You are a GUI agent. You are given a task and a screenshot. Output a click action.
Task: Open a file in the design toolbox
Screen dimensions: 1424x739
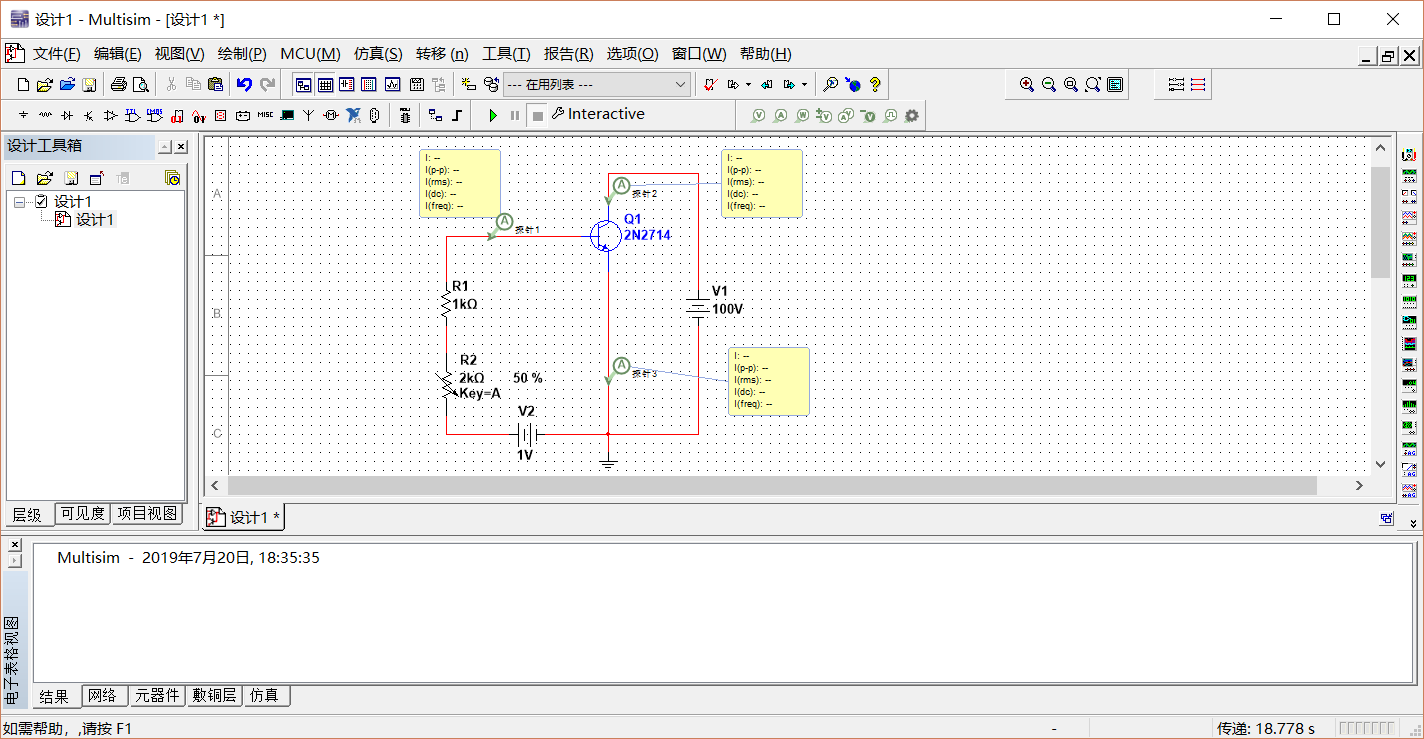coord(44,179)
